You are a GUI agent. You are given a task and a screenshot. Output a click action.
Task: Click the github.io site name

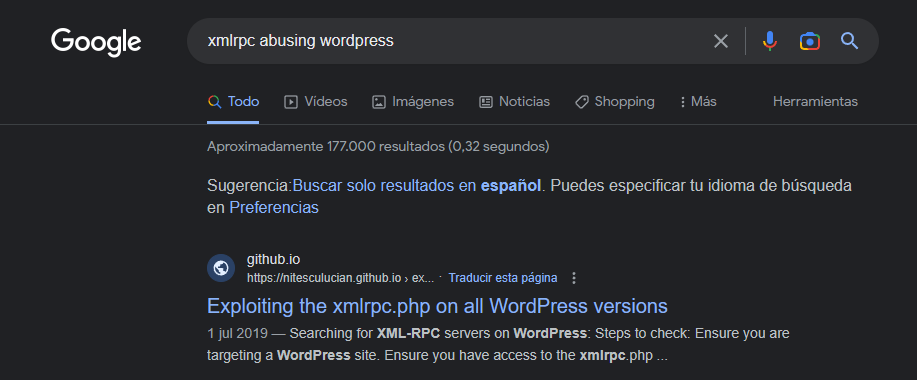tap(273, 260)
